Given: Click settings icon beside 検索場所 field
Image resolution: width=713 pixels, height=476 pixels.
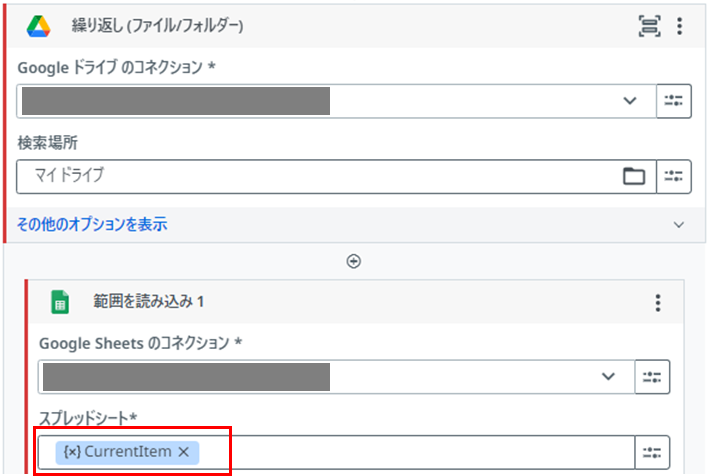Looking at the screenshot, I should (674, 176).
